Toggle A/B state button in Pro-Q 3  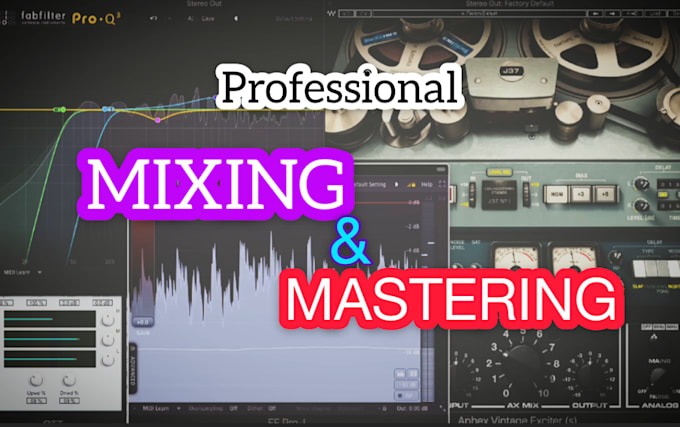(190, 19)
